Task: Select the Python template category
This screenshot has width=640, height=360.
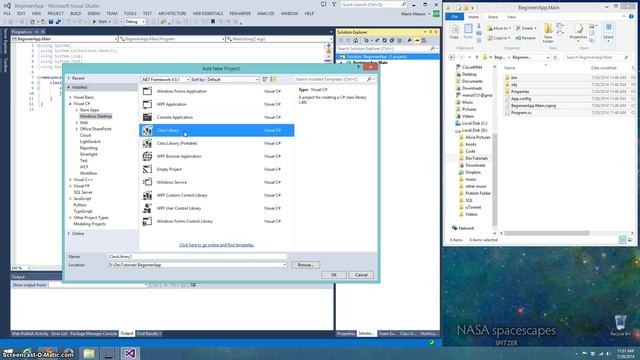Action: pos(80,205)
